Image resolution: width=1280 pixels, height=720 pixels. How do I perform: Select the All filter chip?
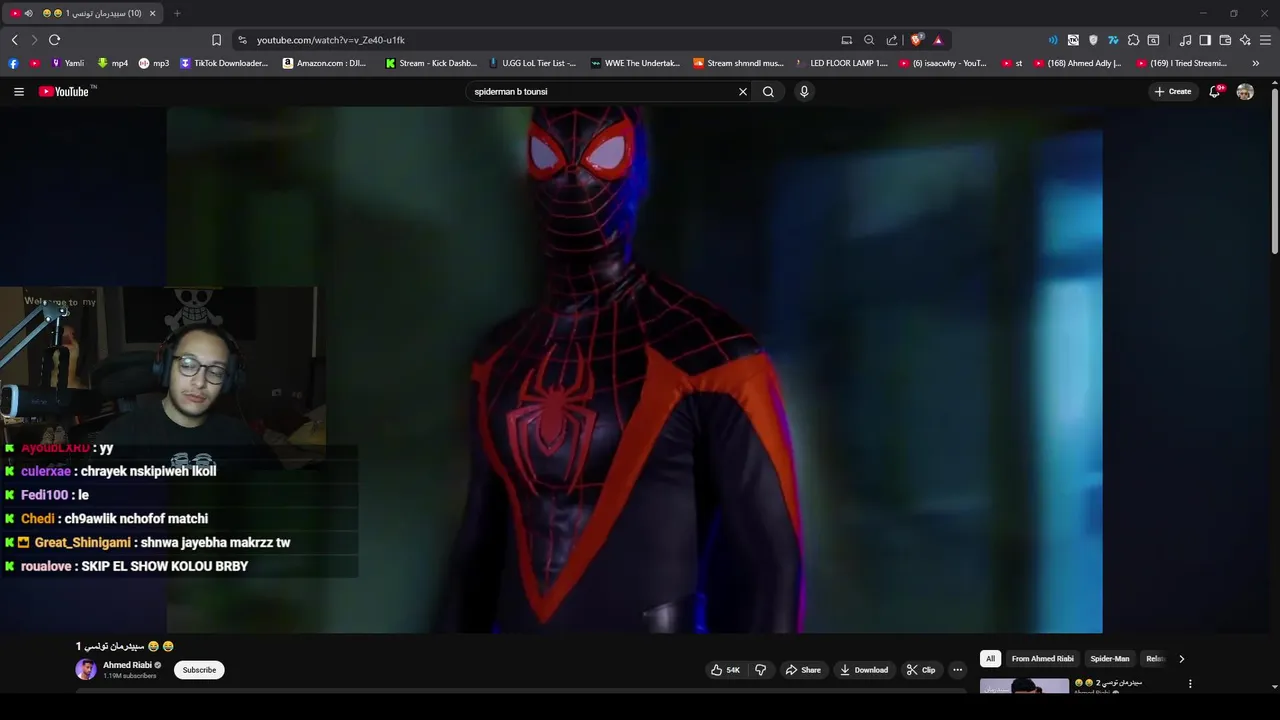click(x=990, y=659)
